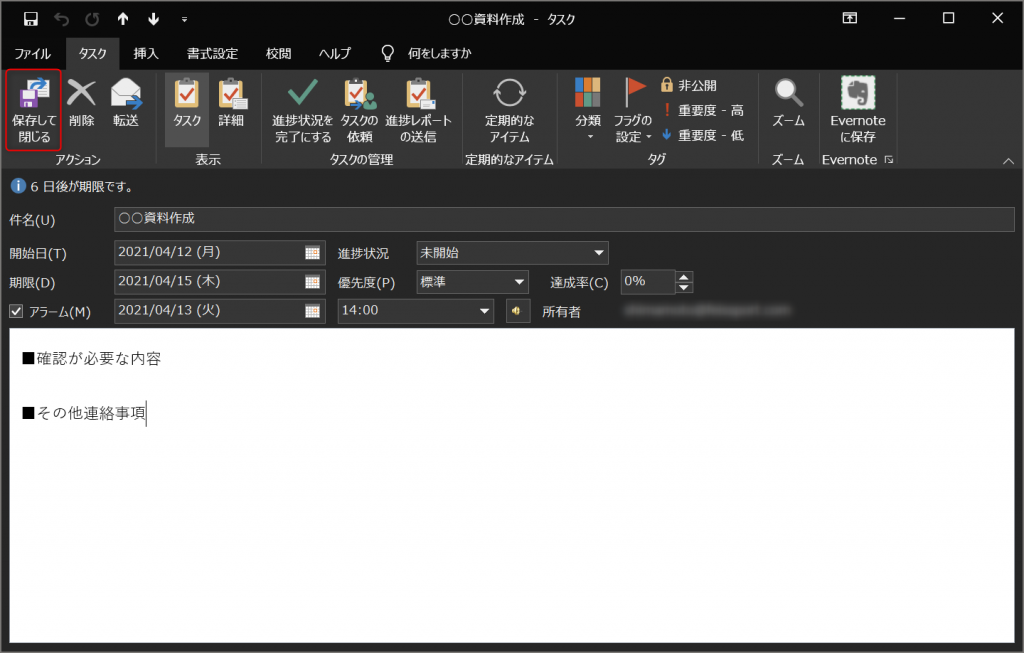Viewport: 1024px width, 653px height.
Task: Open the 書式設定 ribbon tab
Action: [x=212, y=54]
